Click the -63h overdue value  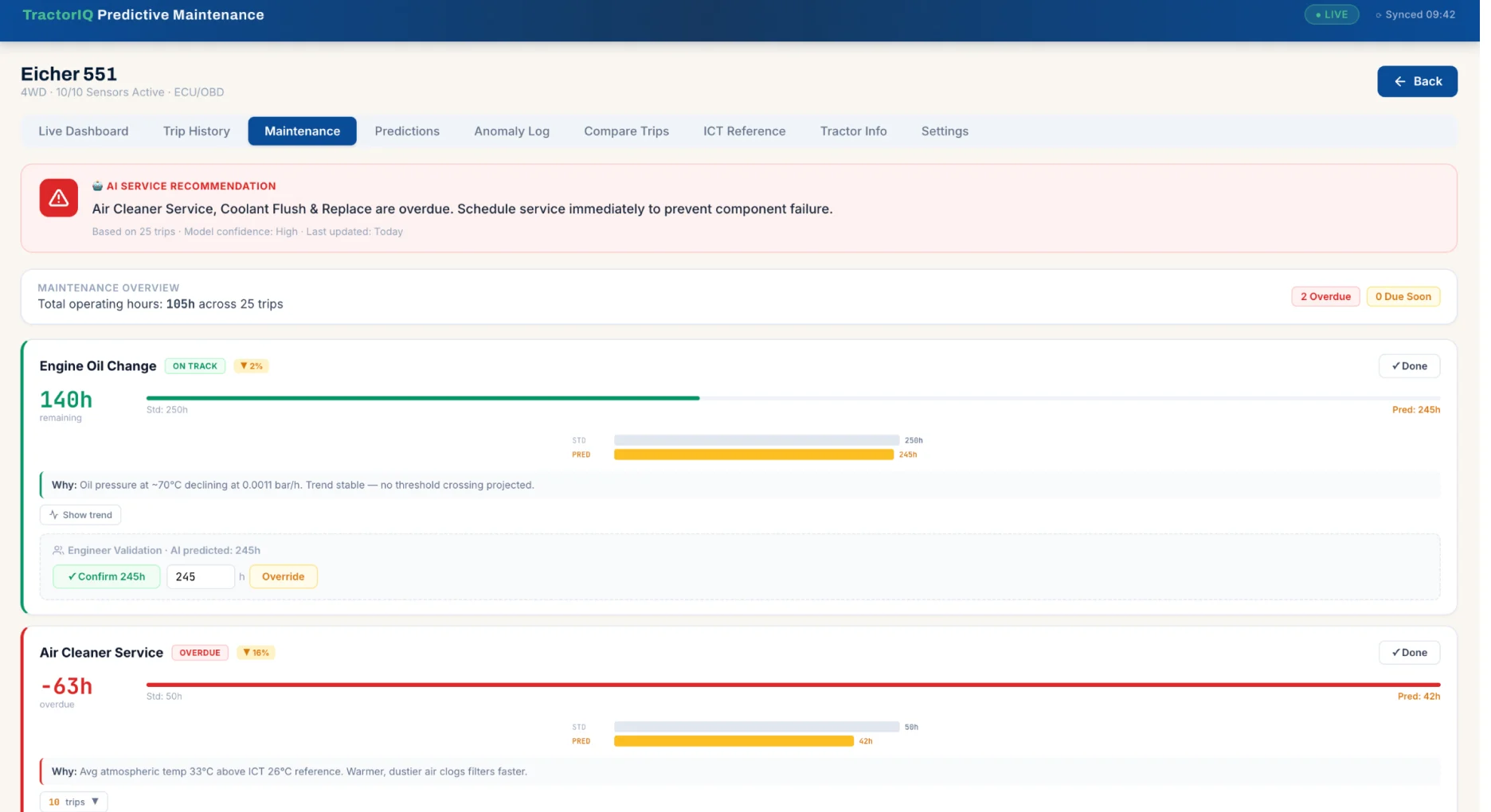pyautogui.click(x=66, y=686)
